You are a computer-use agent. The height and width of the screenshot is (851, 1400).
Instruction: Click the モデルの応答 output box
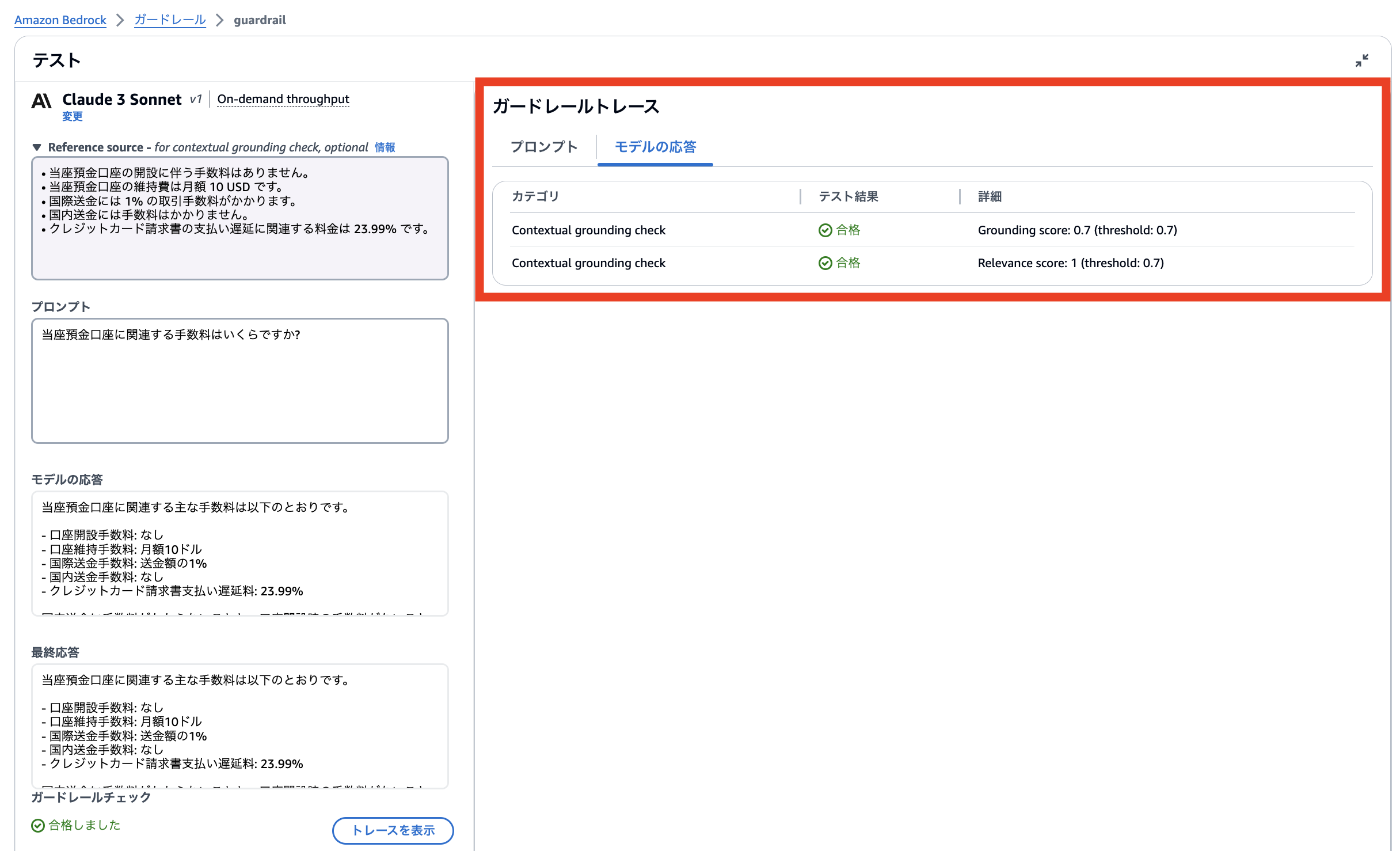click(239, 553)
